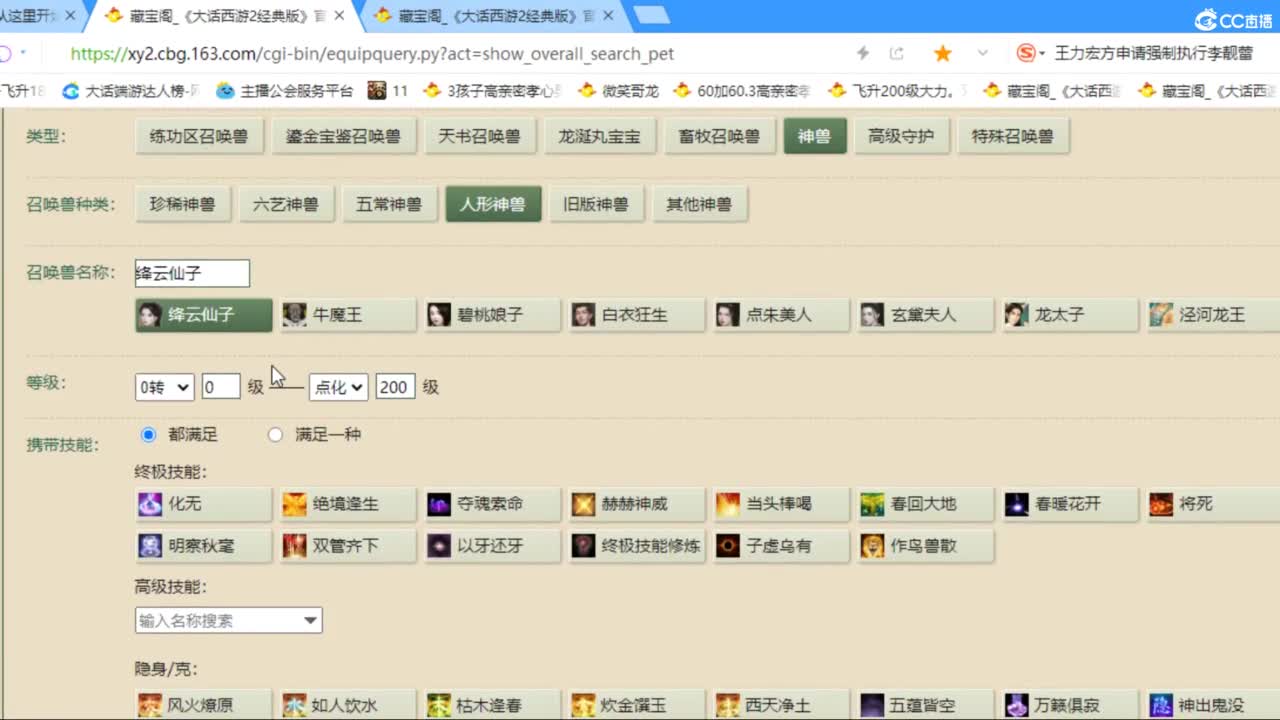The width and height of the screenshot is (1280, 720).
Task: Choose the 春回大地 ultimate skill
Action: [x=925, y=504]
